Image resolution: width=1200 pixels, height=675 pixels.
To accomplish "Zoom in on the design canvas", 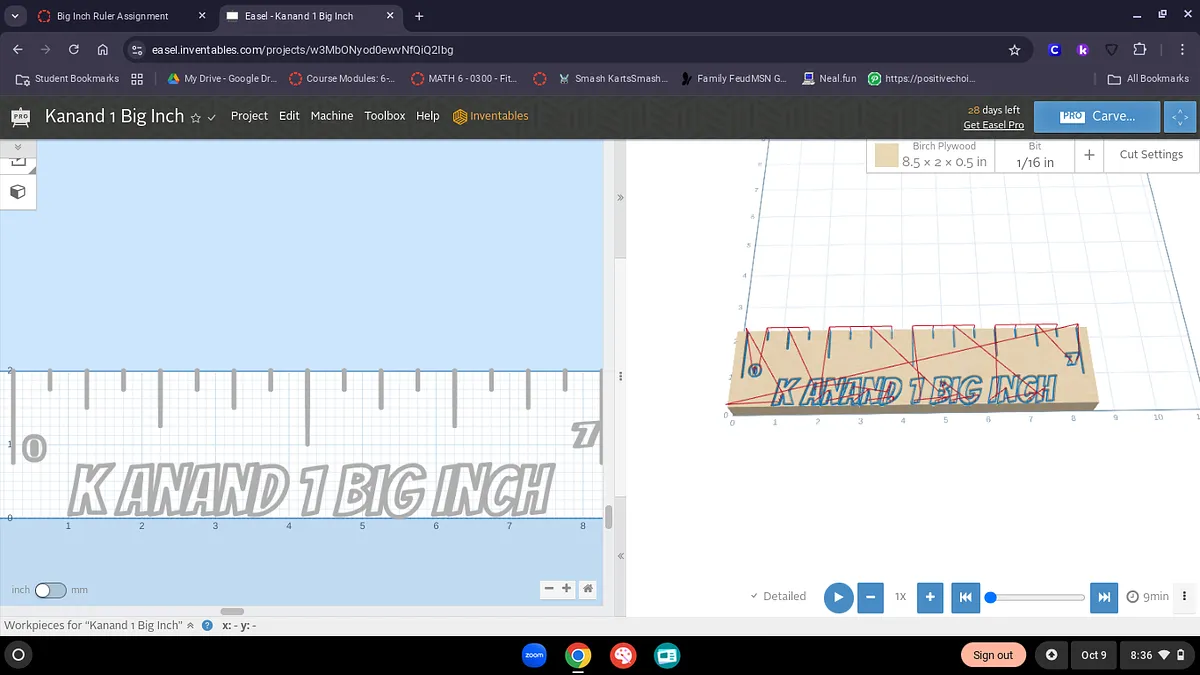I will tap(567, 589).
